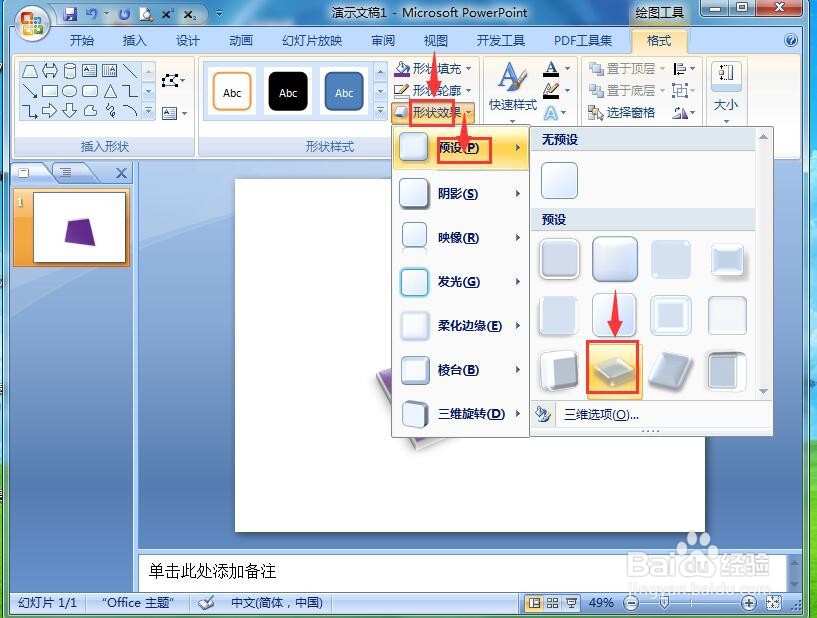Open the text box dropdown button
This screenshot has width=817, height=618.
click(174, 113)
